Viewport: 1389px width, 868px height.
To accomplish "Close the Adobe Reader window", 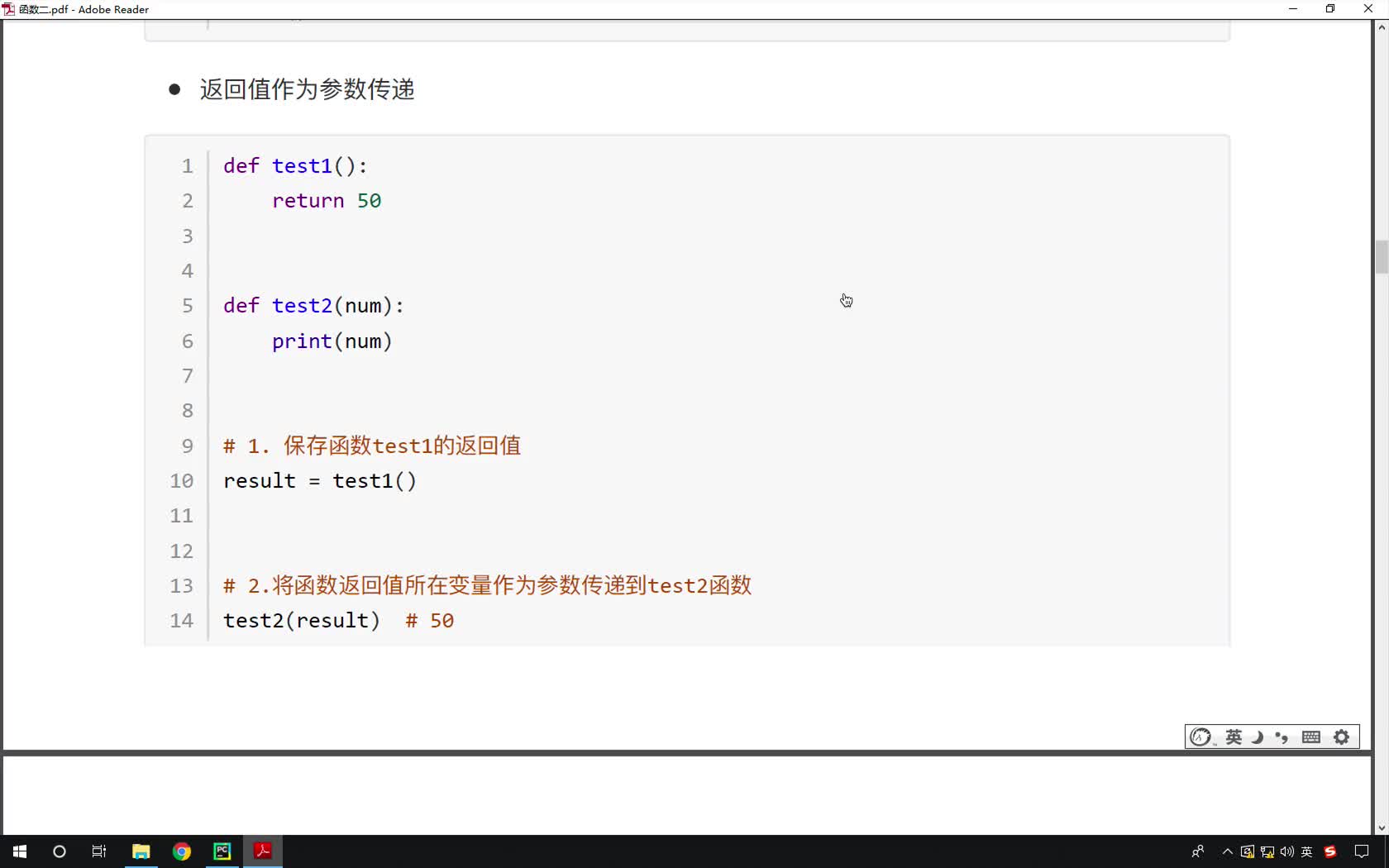I will point(1368,9).
